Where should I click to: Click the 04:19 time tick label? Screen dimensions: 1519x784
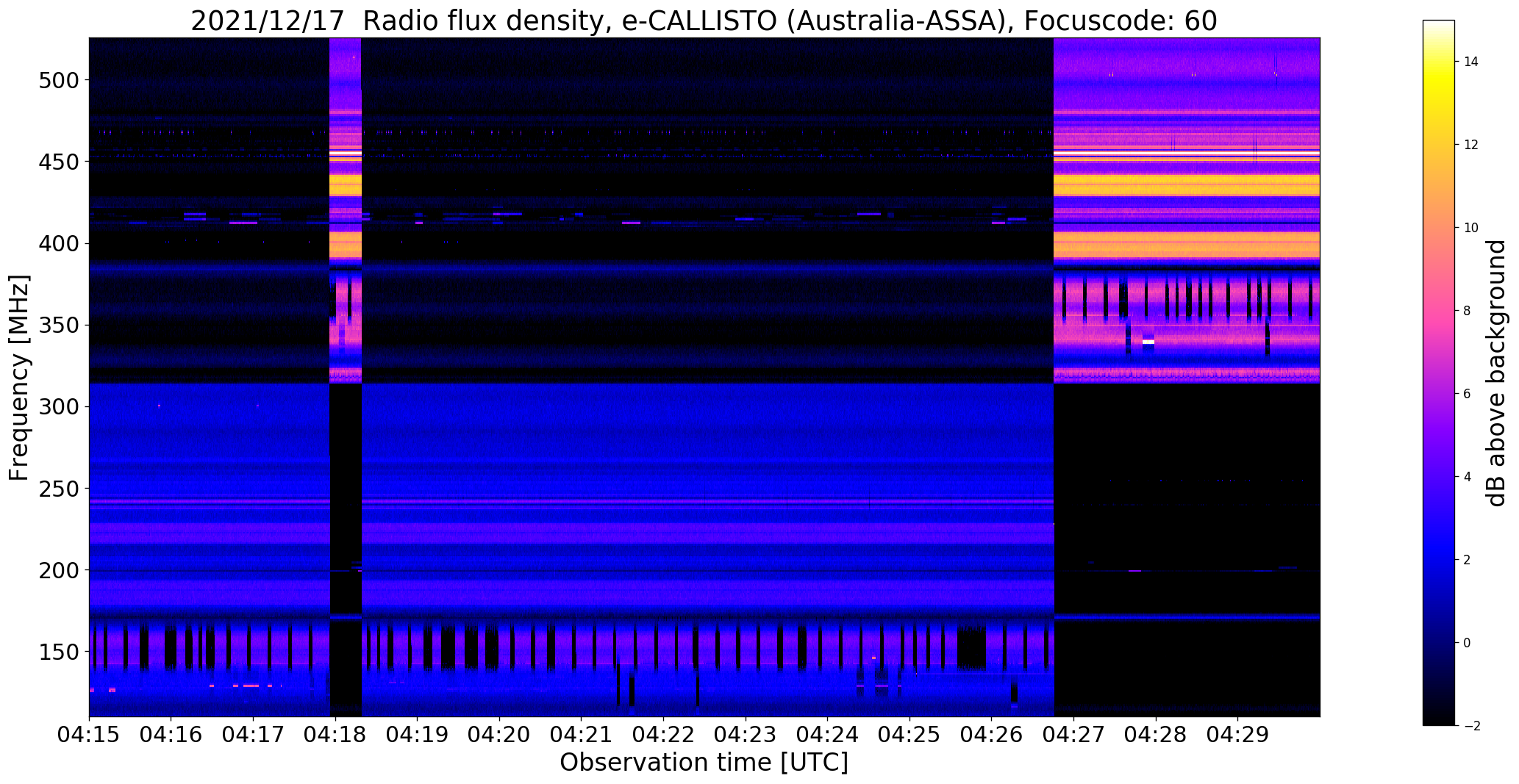418,734
